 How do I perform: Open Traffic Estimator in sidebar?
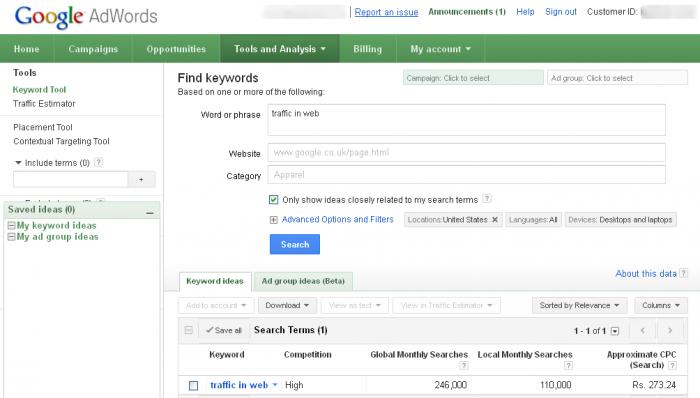[x=44, y=104]
